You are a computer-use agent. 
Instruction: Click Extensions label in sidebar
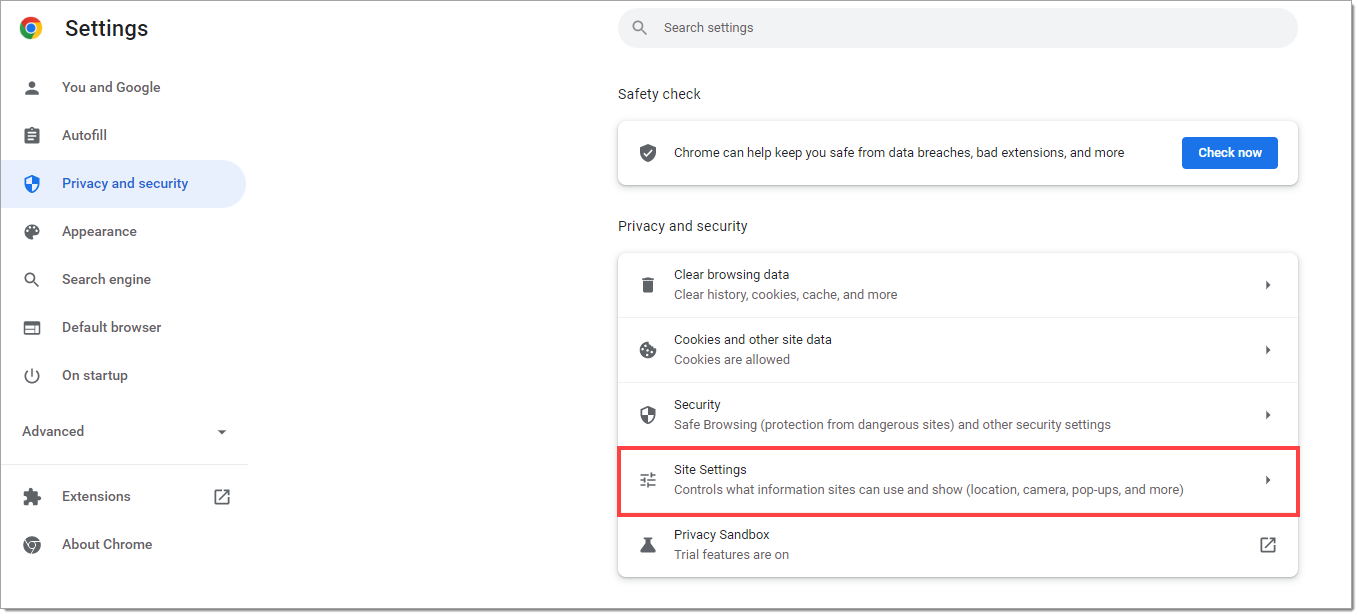coord(96,497)
